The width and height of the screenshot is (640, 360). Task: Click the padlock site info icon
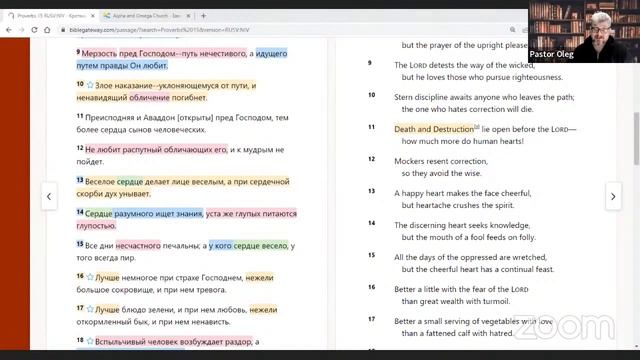pyautogui.click(x=63, y=30)
